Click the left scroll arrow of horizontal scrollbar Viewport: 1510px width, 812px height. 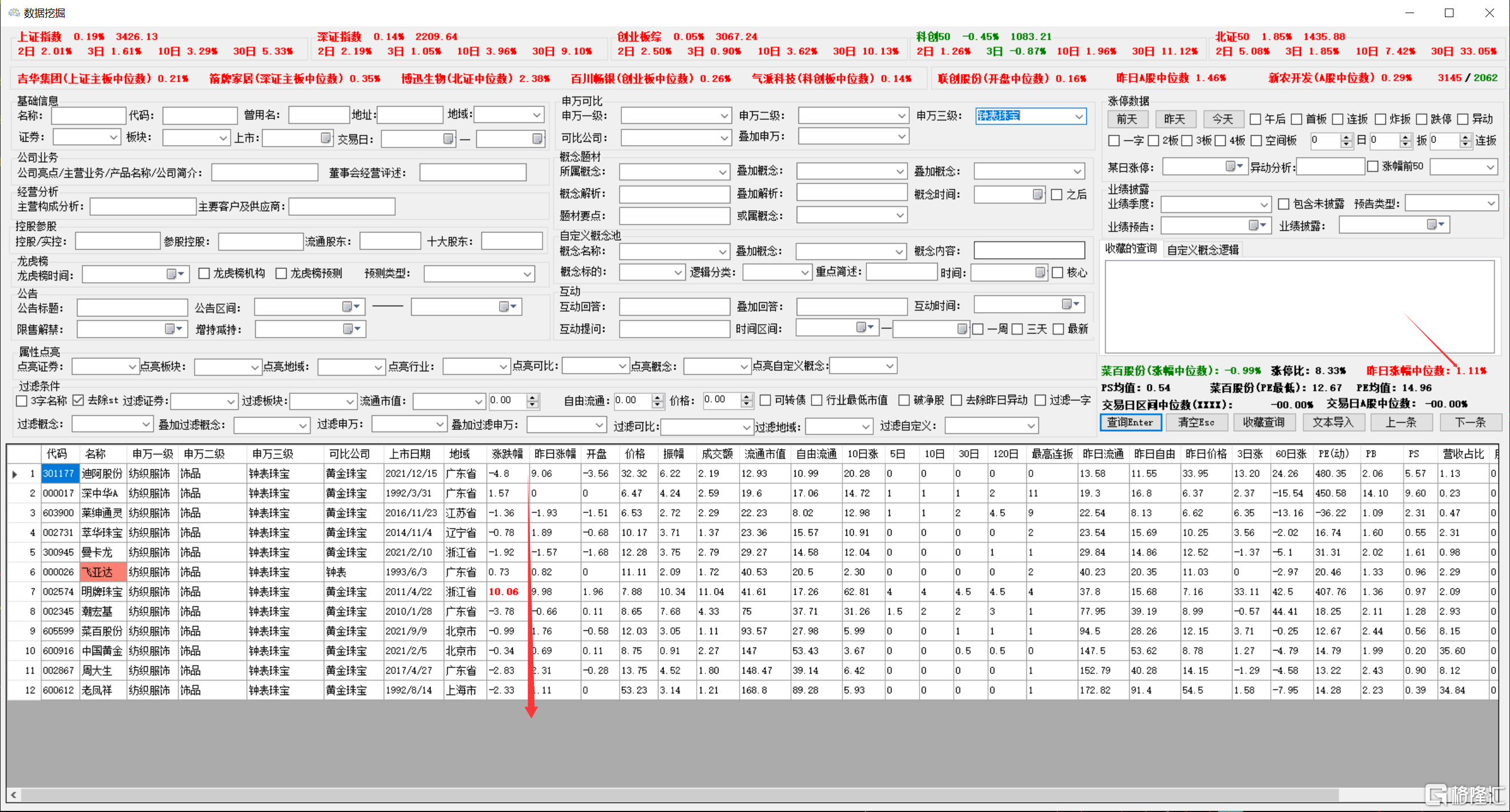click(14, 795)
